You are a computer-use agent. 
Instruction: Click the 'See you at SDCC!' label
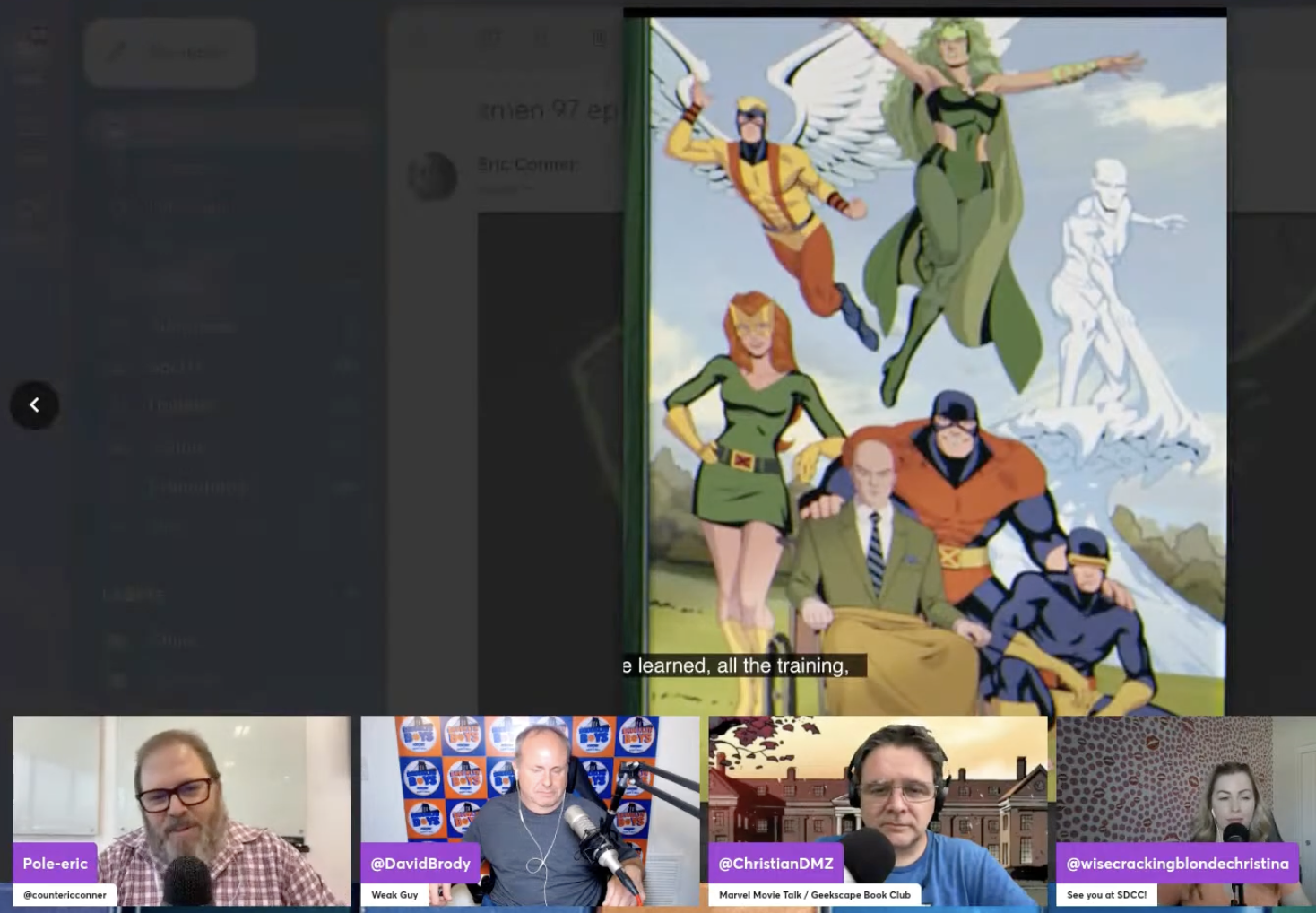click(x=1107, y=895)
